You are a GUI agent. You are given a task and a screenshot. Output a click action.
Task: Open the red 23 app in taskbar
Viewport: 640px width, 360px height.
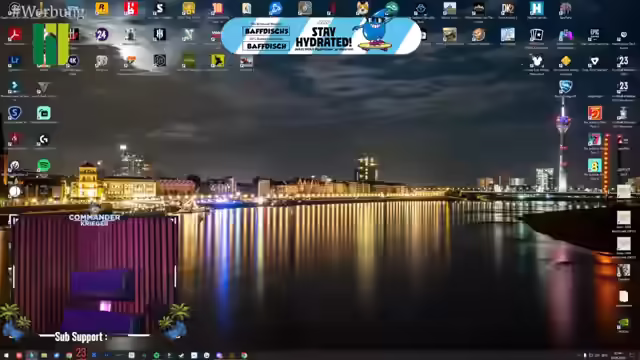click(x=81, y=353)
